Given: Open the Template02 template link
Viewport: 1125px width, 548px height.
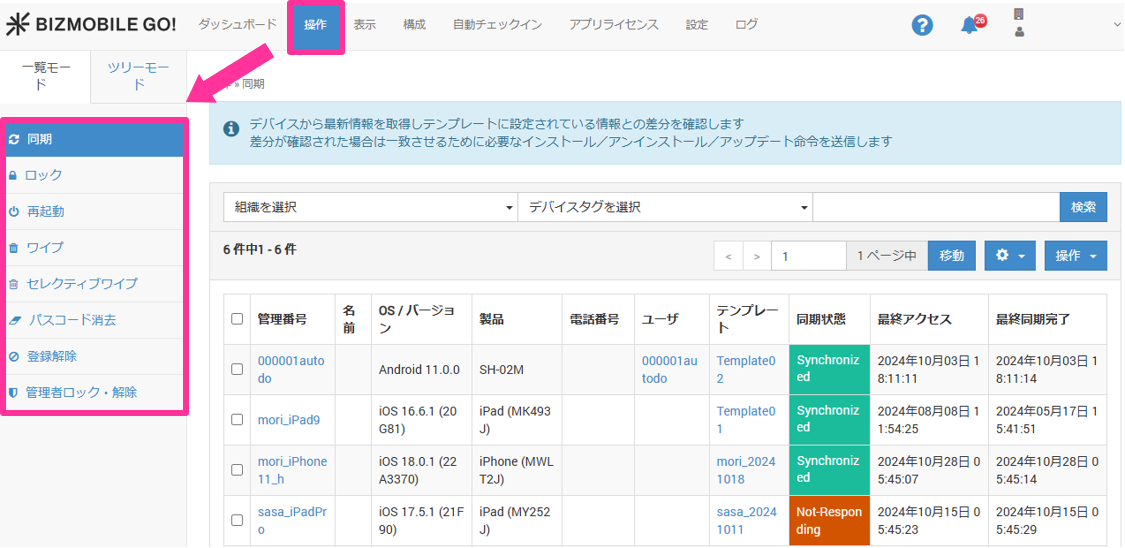Looking at the screenshot, I should click(x=746, y=369).
